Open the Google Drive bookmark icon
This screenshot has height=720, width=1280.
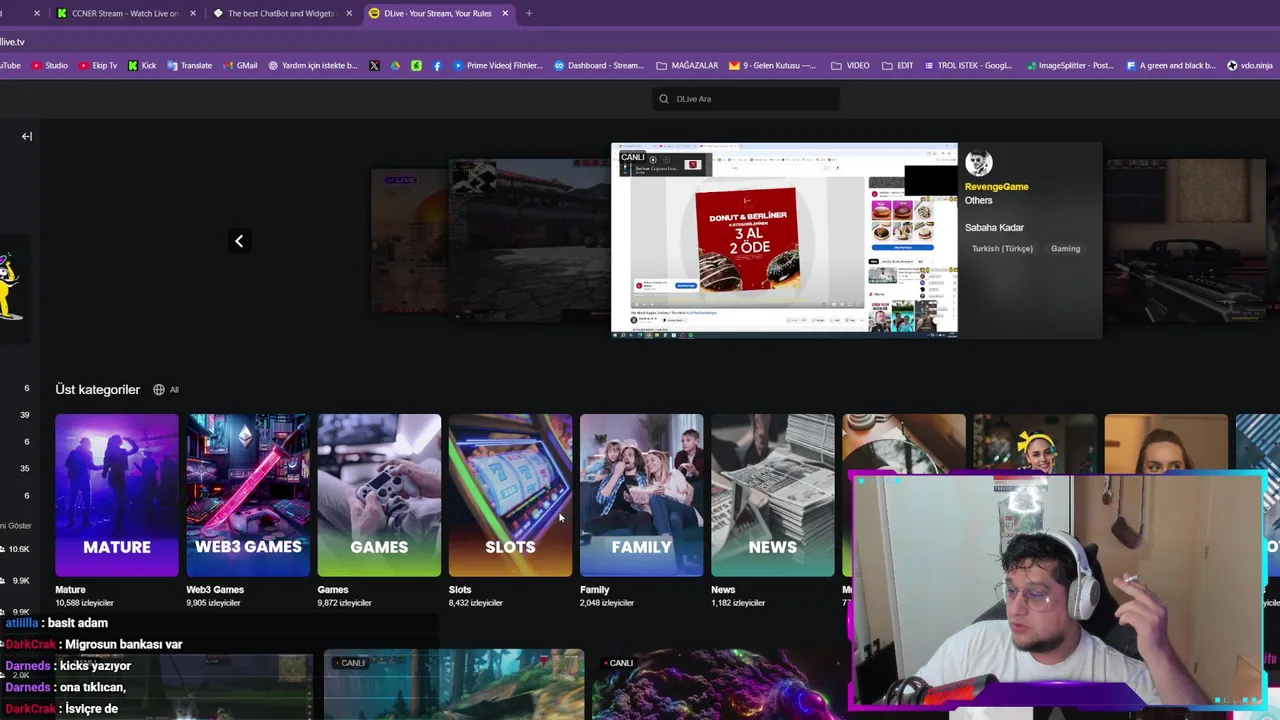coord(395,65)
